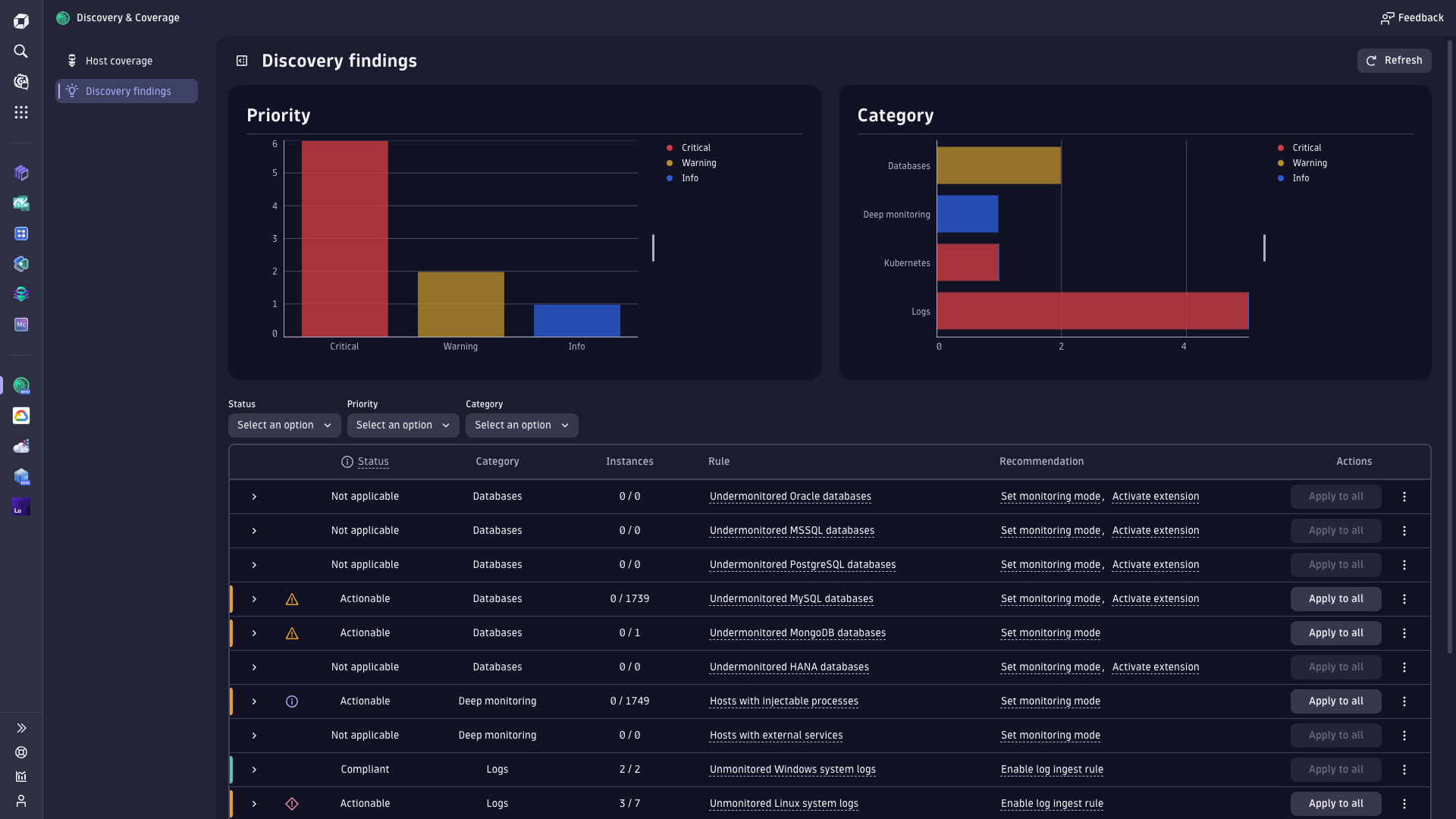Click the Dynatrace logo at the top

(21, 20)
